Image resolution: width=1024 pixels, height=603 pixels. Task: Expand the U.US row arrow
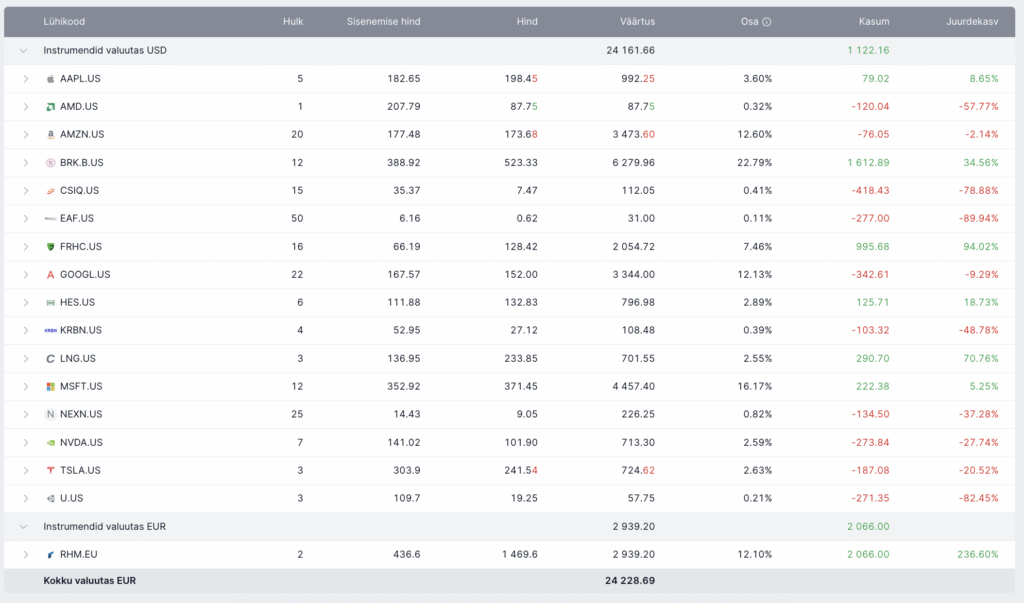(x=25, y=498)
